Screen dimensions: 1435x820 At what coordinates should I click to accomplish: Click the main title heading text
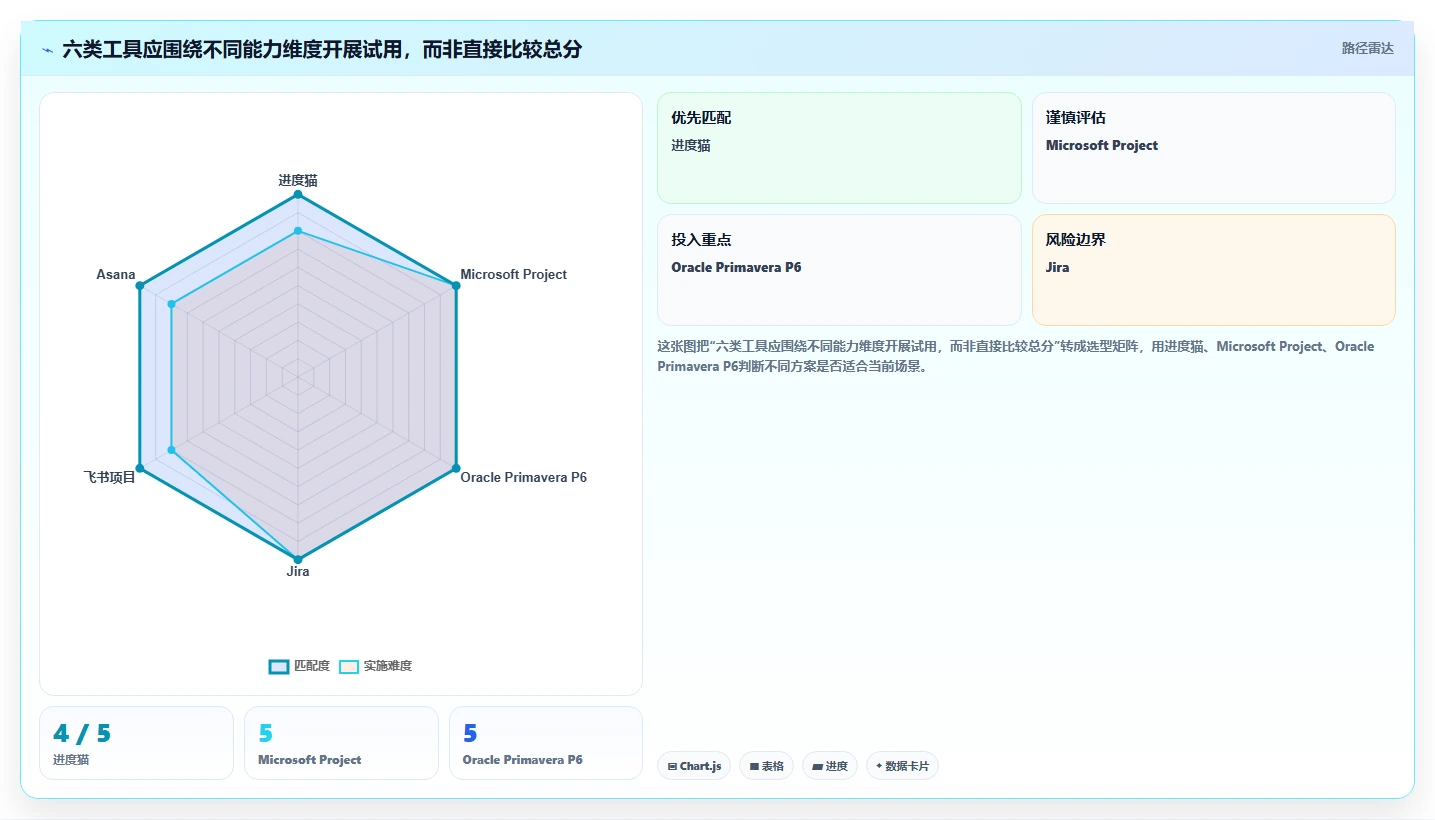322,49
